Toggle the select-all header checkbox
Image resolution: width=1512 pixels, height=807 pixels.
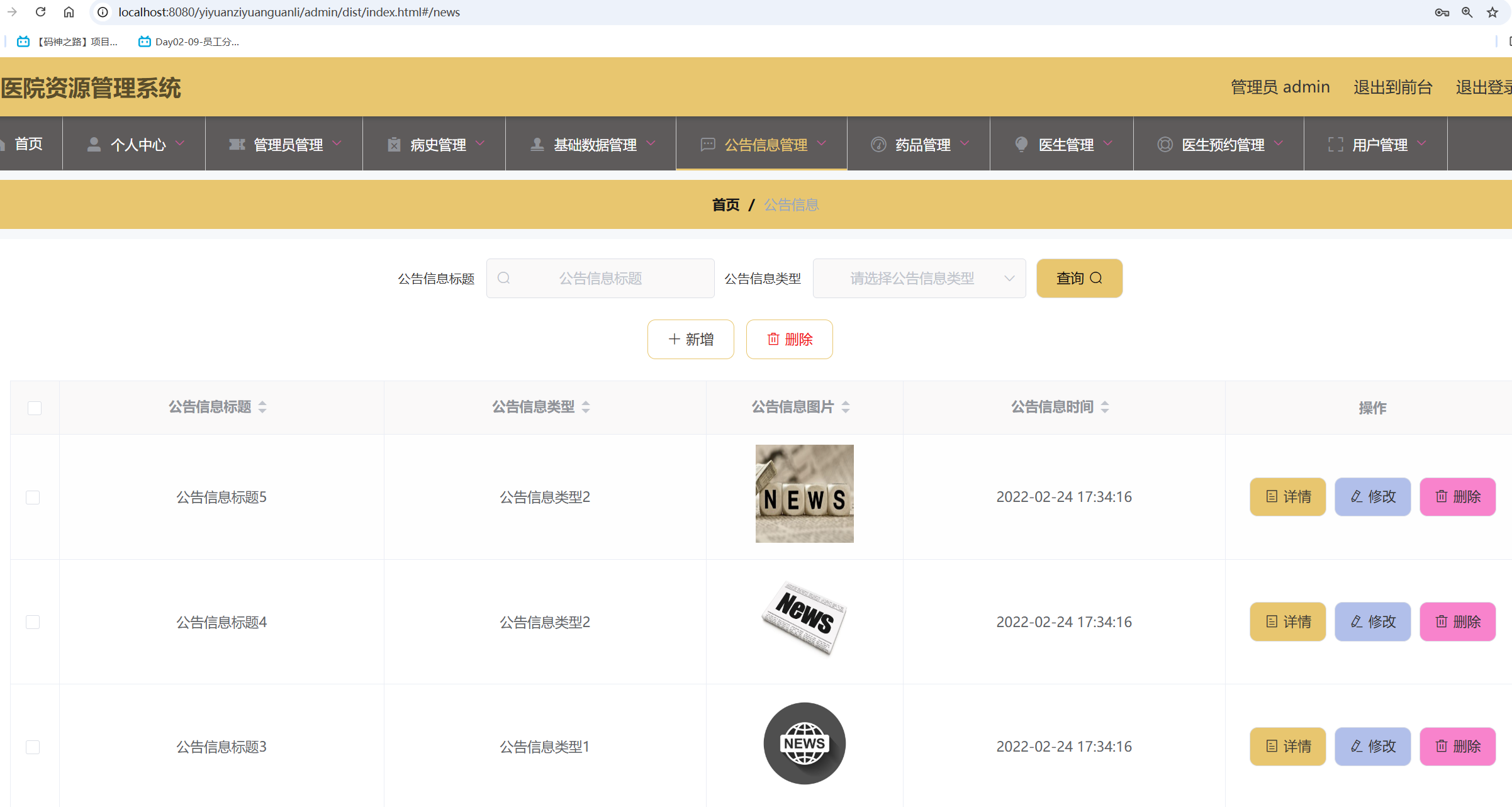point(35,408)
